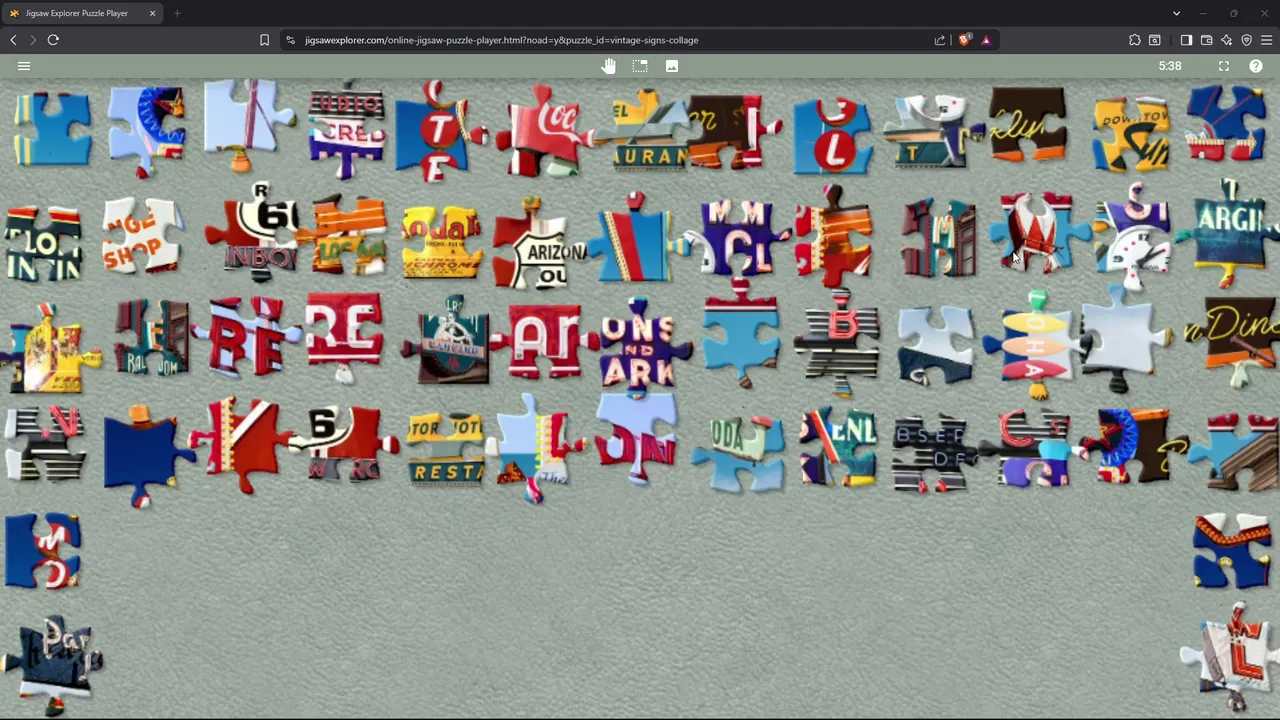This screenshot has height=720, width=1280.
Task: Pick the 'NGE SHOP' white piece
Action: click(142, 236)
